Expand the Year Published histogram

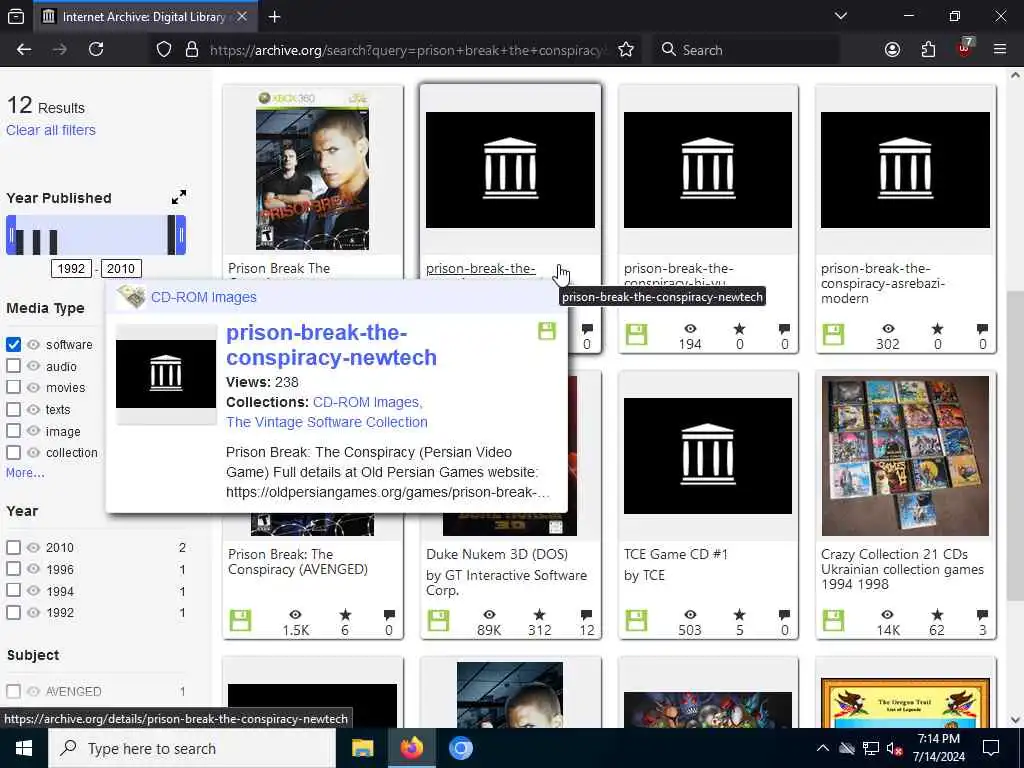click(178, 197)
